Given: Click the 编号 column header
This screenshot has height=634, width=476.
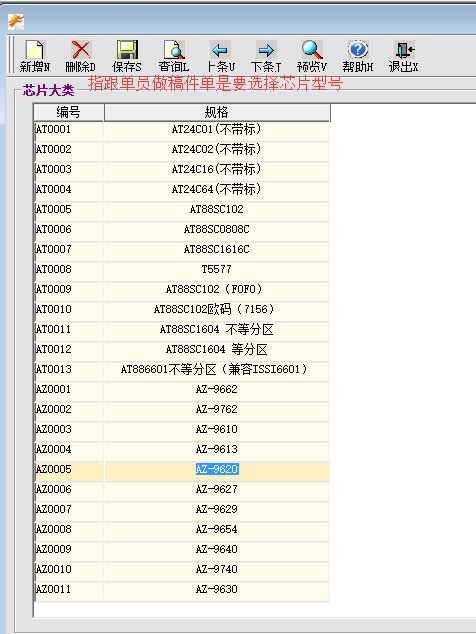Looking at the screenshot, I should [68, 112].
